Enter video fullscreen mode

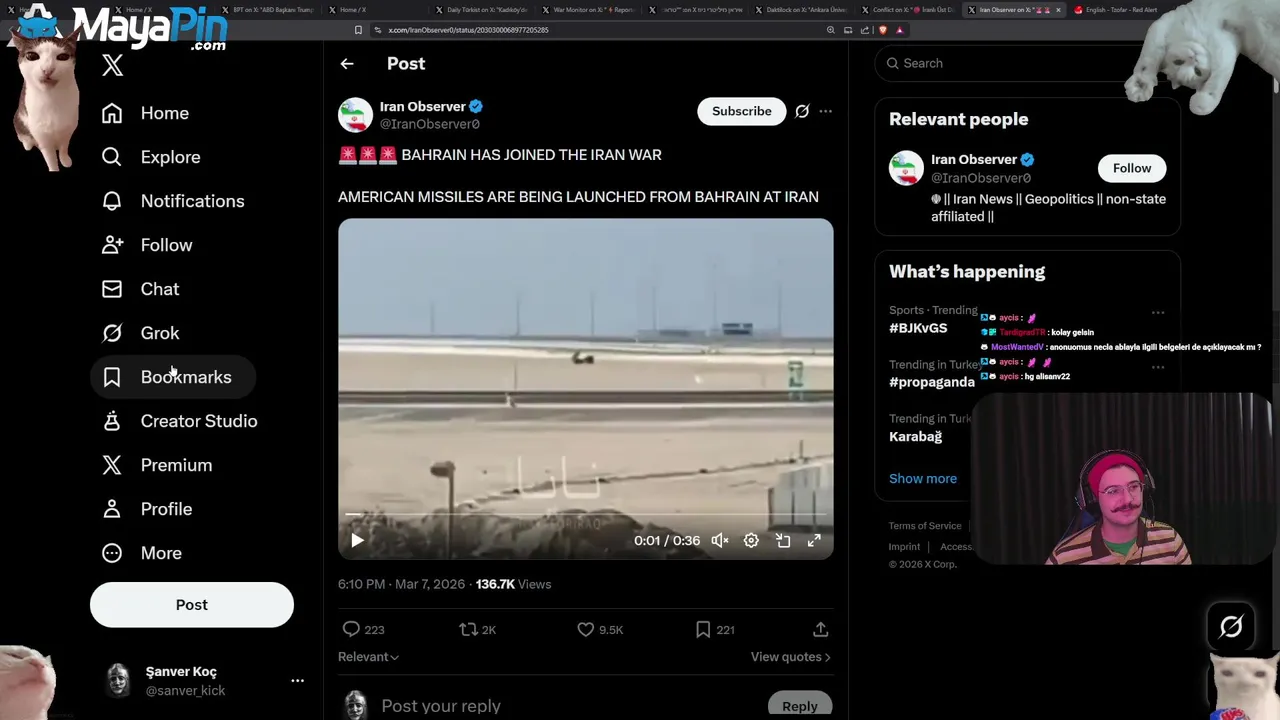tap(814, 540)
